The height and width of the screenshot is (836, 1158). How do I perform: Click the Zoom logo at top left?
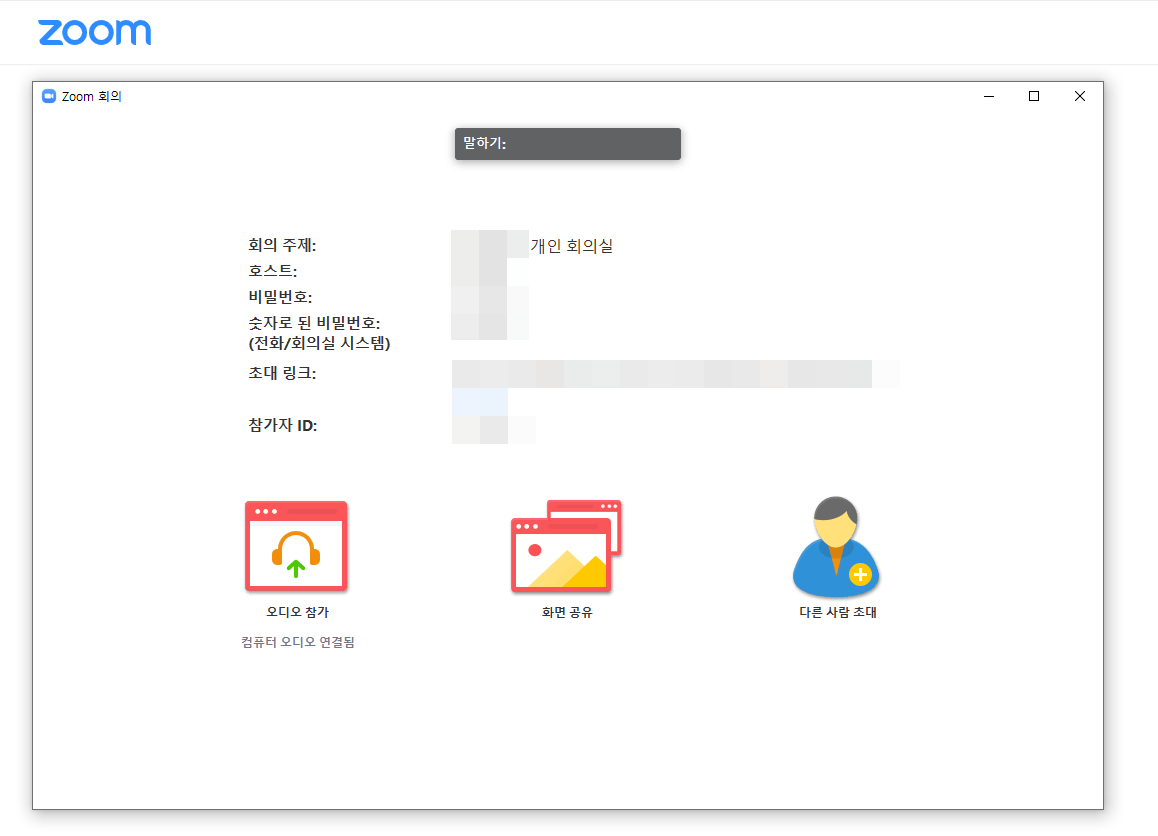click(x=95, y=32)
